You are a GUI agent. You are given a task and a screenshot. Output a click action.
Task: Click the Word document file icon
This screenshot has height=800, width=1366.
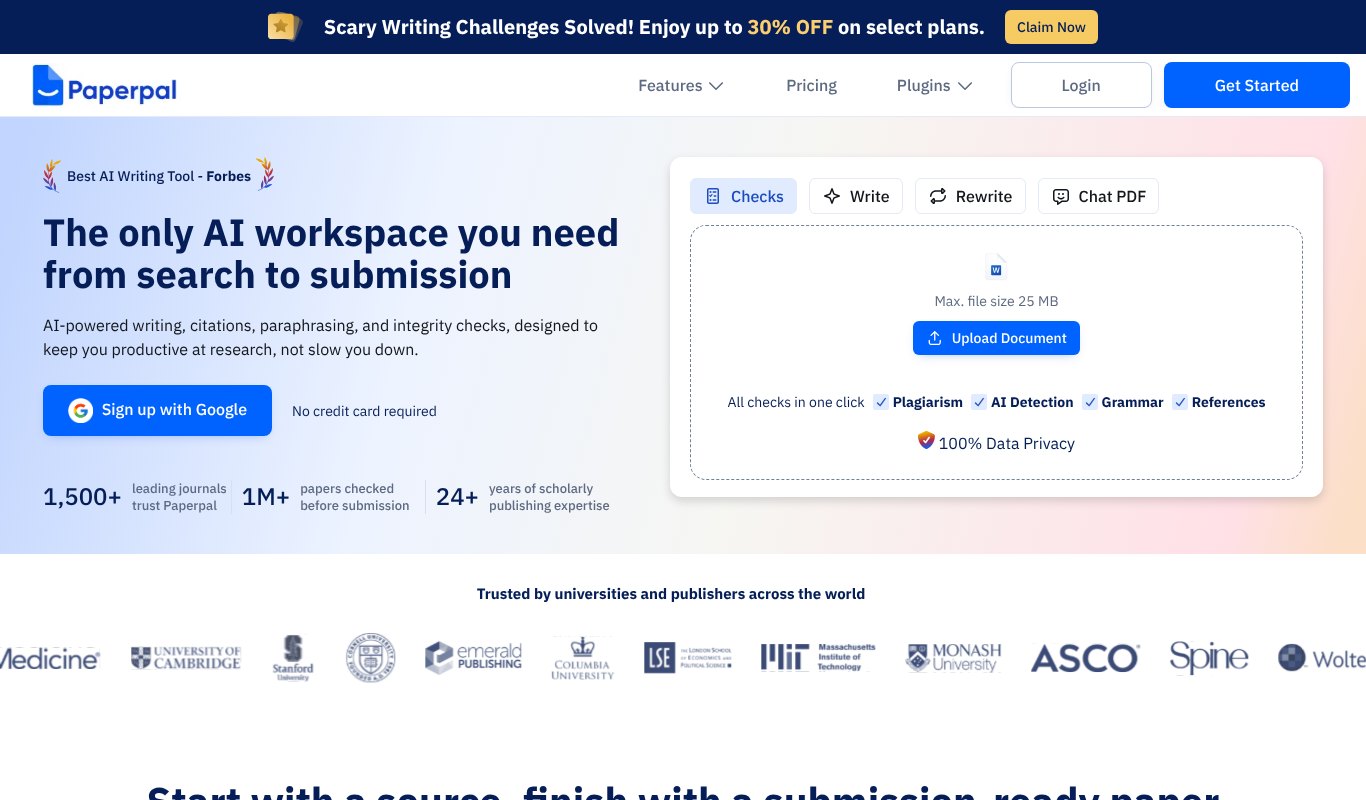pos(995,267)
